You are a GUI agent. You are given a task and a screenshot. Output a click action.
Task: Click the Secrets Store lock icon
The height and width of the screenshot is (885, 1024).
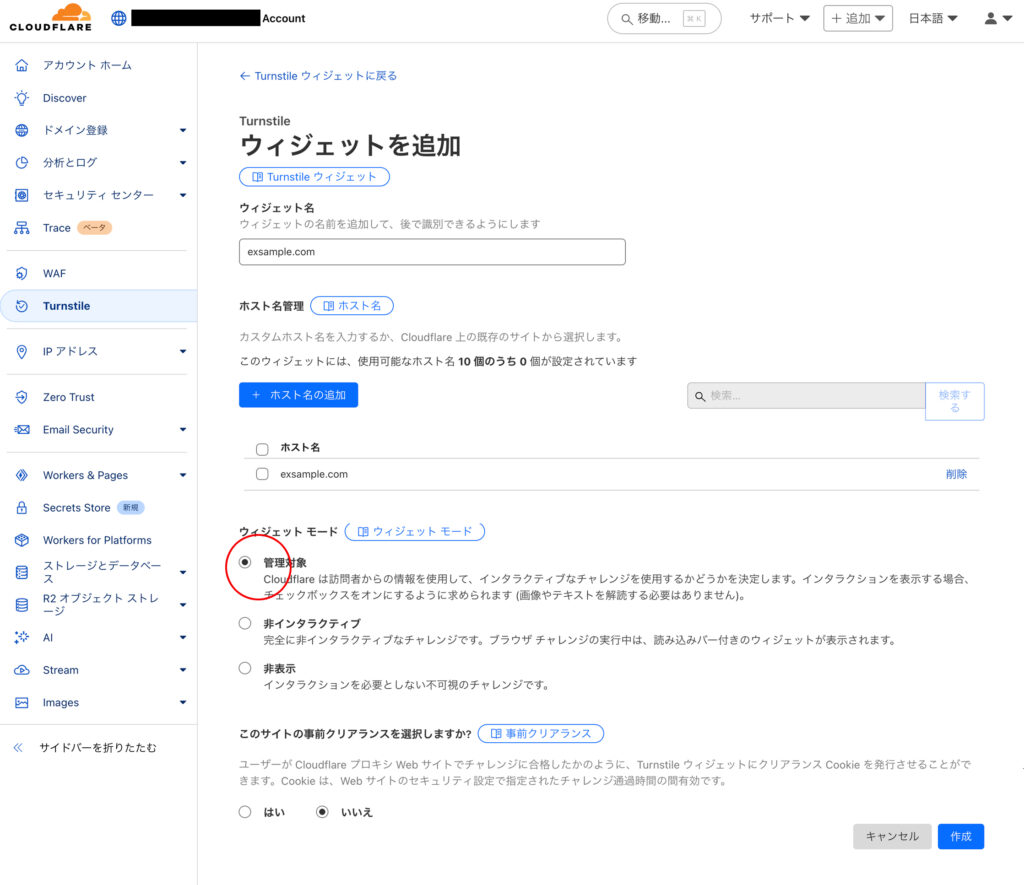[x=22, y=507]
